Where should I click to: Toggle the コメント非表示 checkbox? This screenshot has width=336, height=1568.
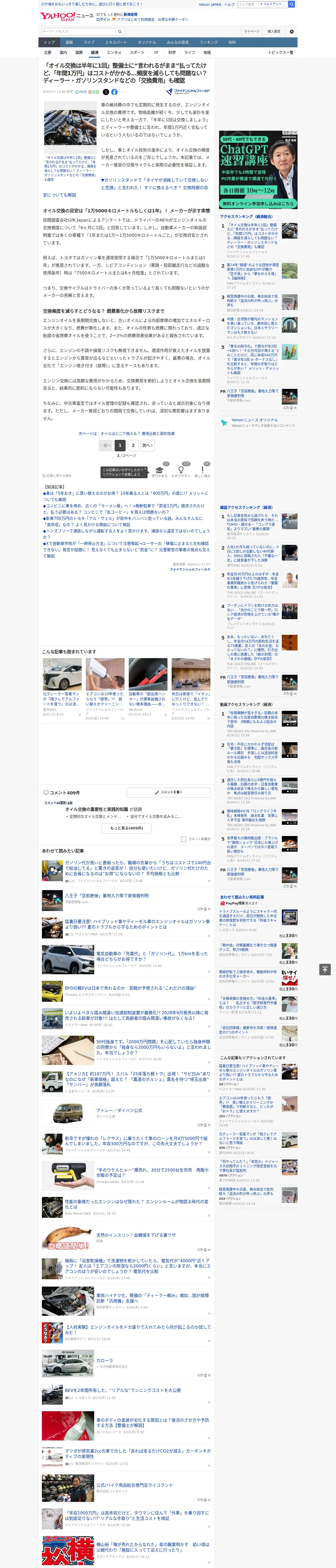coord(183,839)
